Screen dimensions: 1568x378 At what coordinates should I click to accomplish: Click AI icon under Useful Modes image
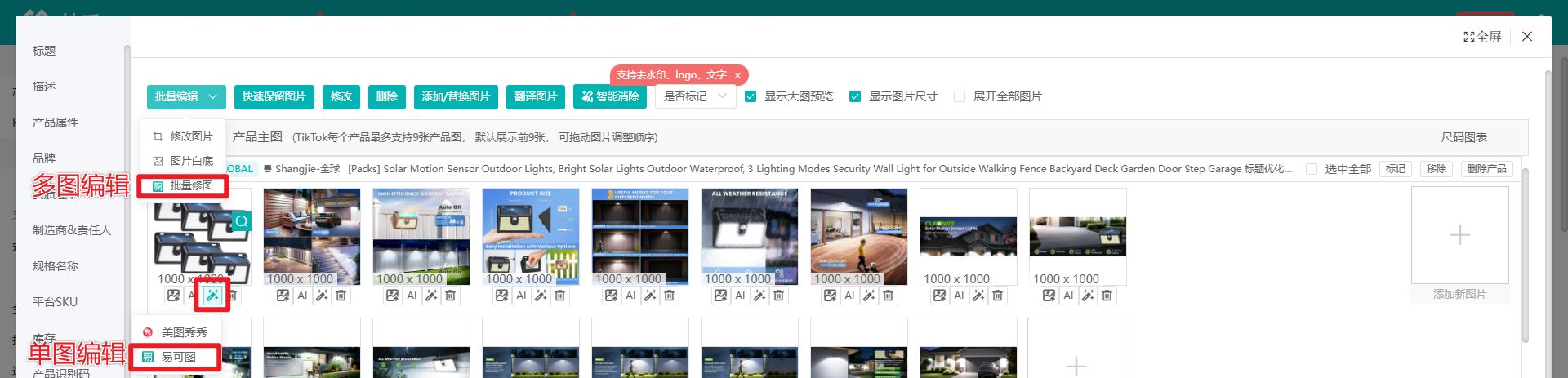(x=630, y=296)
